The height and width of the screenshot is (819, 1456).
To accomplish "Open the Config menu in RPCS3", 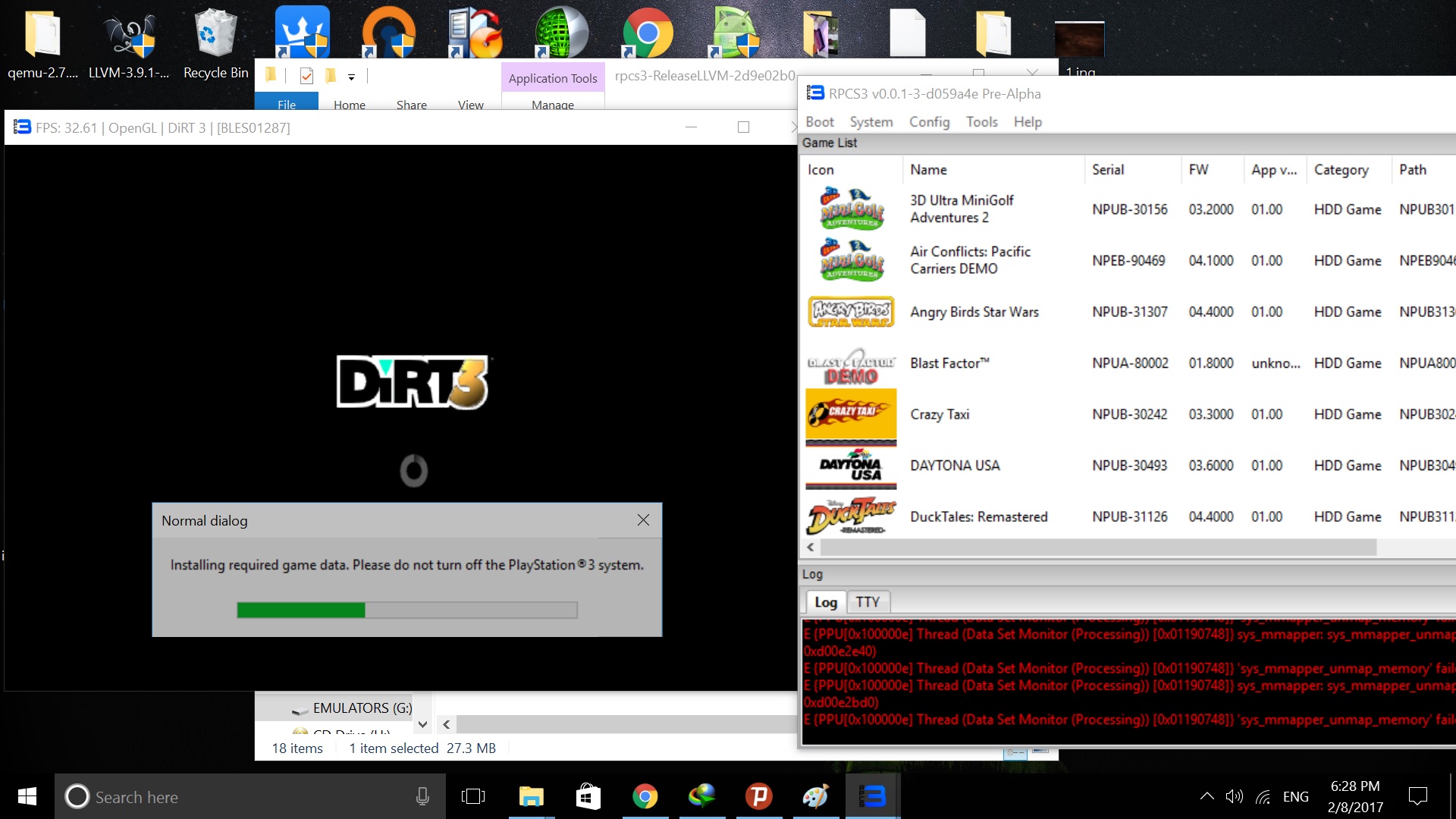I will (x=929, y=122).
